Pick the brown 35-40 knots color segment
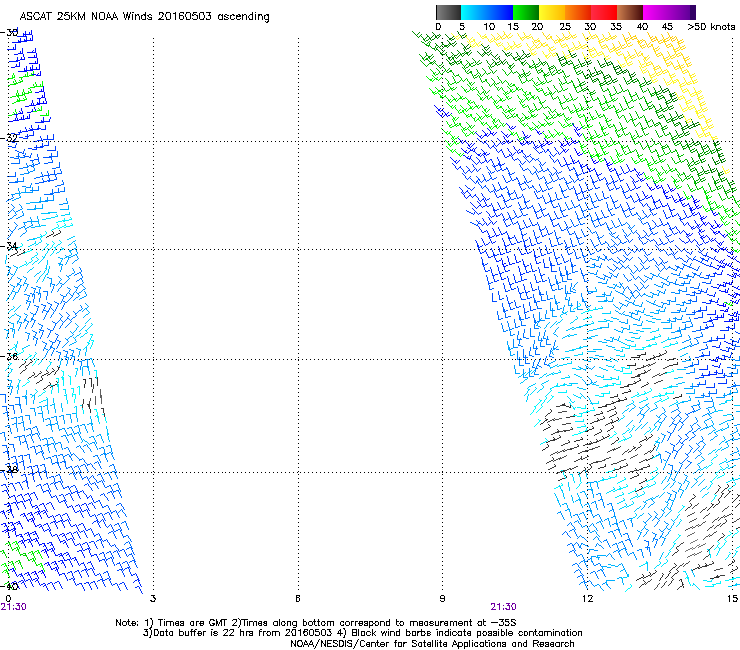This screenshot has width=740, height=650. click(x=630, y=12)
